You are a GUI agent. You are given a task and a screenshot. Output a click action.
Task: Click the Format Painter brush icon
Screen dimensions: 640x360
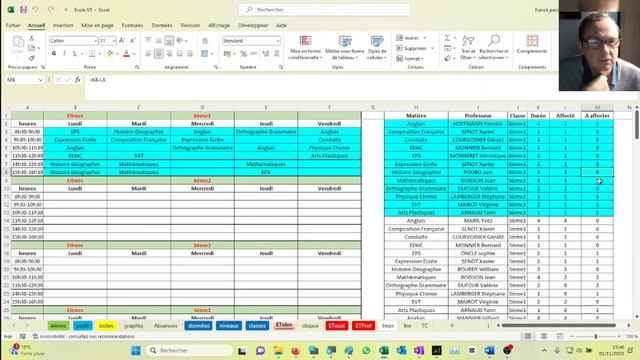[x=31, y=58]
